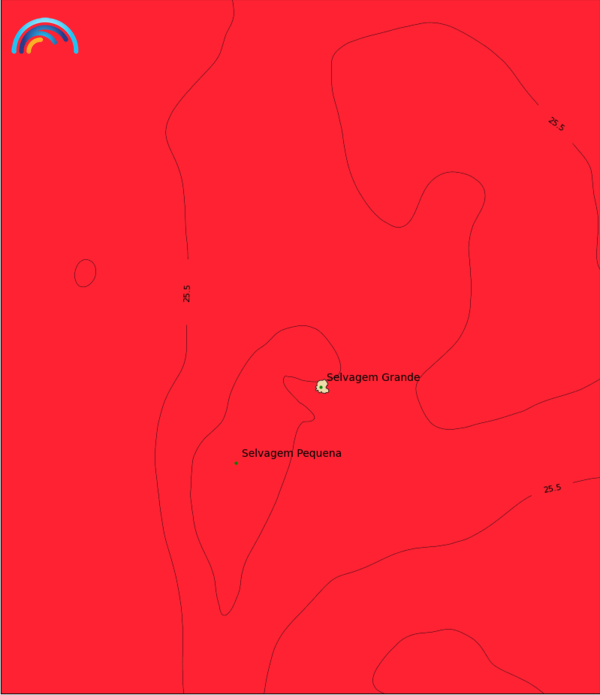Click the green dot at Selvagem Pequena
This screenshot has width=600, height=695.
click(x=236, y=463)
